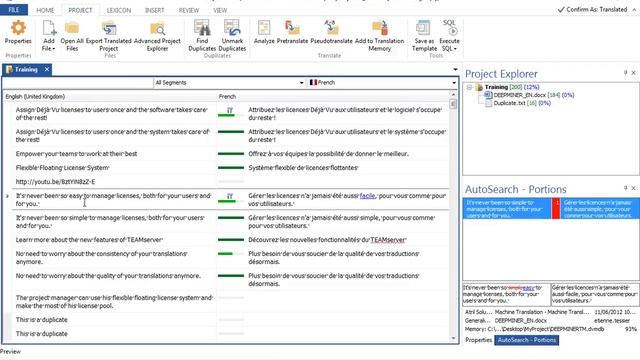
Task: Save as Template icon
Action: tap(424, 28)
